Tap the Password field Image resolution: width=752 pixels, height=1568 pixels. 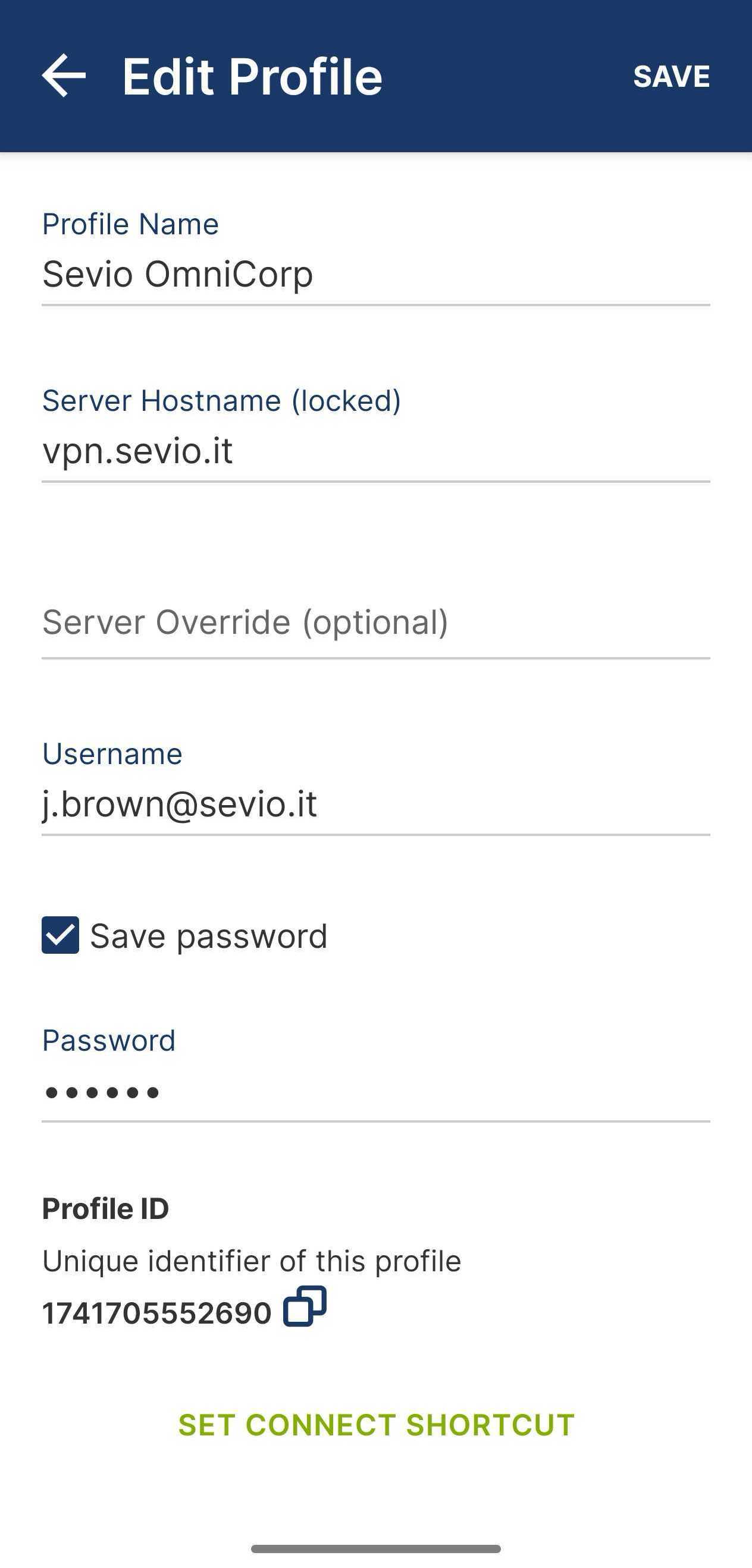[375, 1092]
